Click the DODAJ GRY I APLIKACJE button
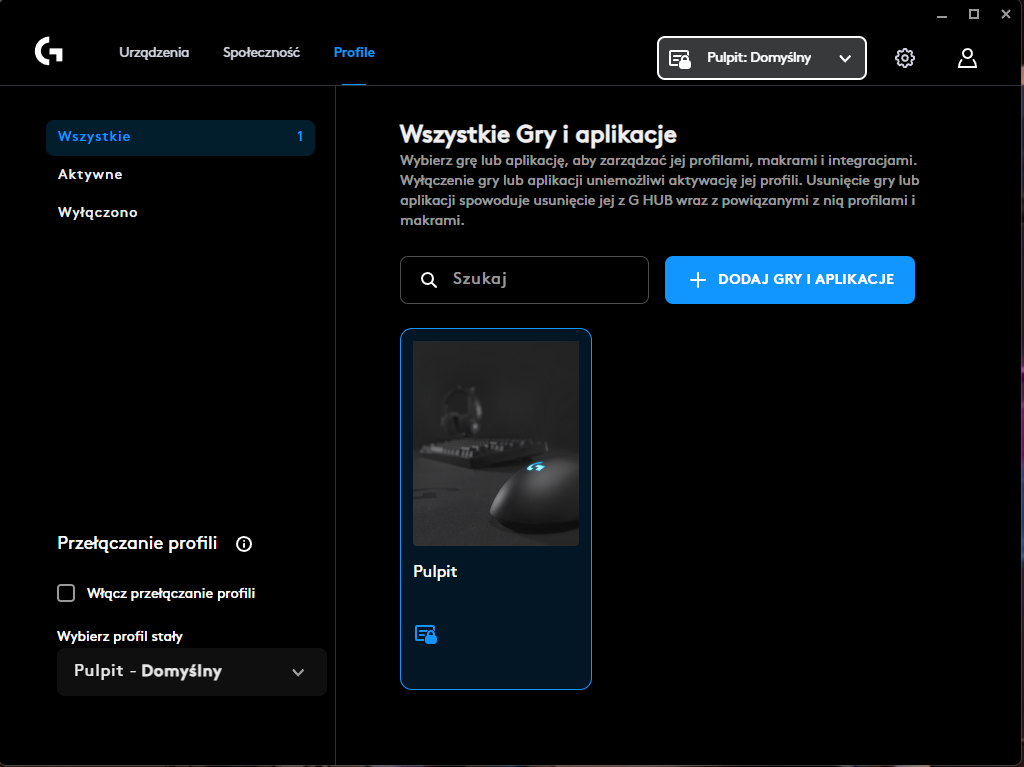Image resolution: width=1024 pixels, height=767 pixels. 789,280
